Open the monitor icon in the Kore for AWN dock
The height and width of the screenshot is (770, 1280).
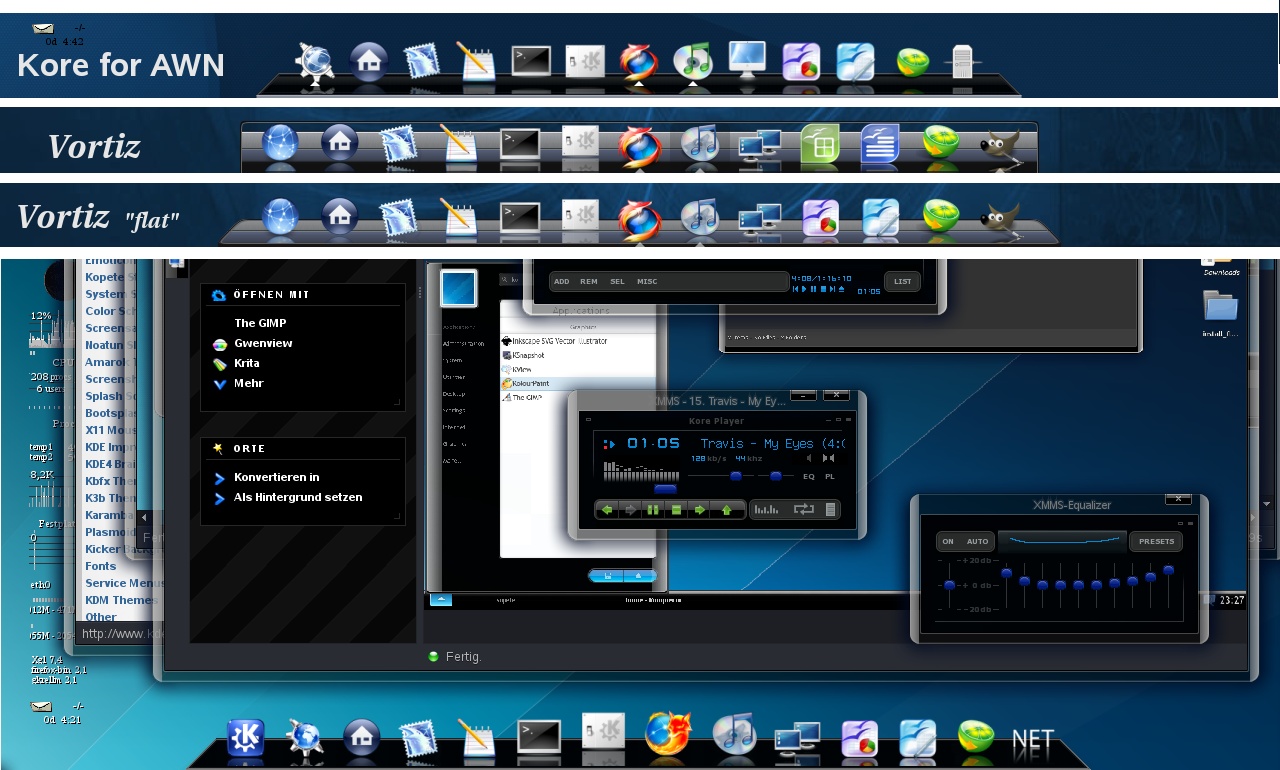pos(747,60)
